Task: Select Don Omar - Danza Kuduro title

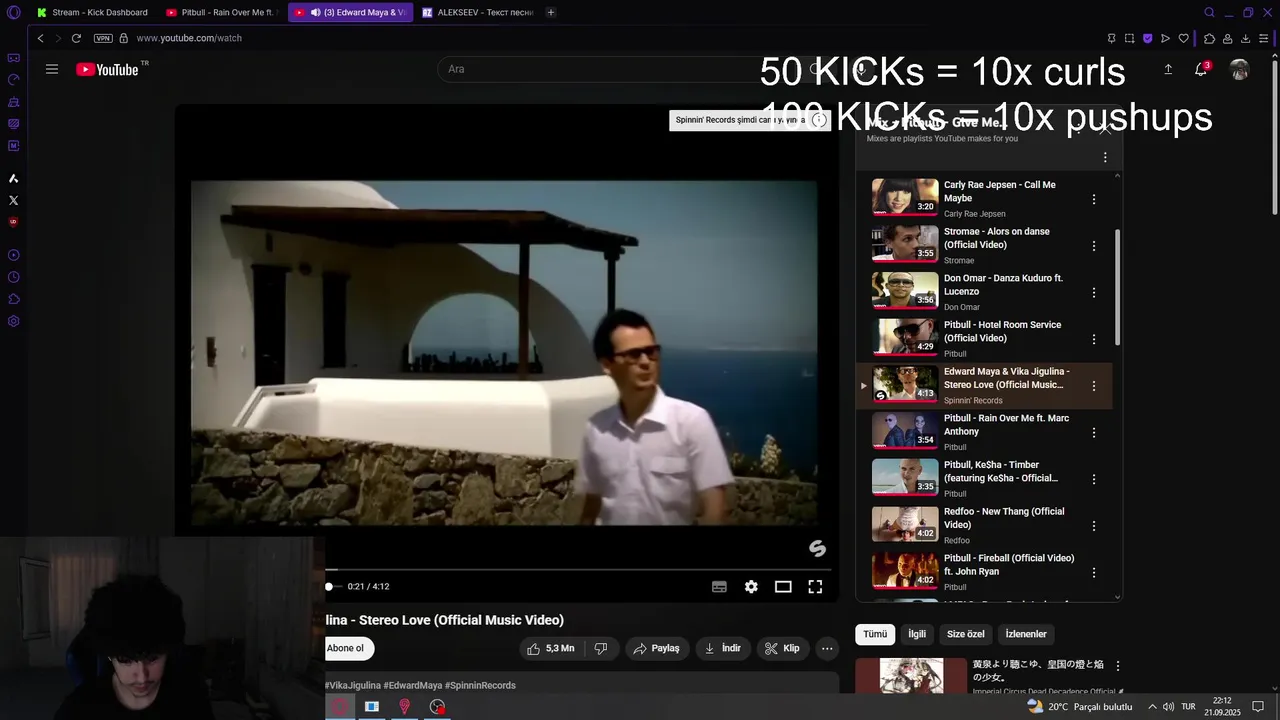Action: [x=1003, y=285]
